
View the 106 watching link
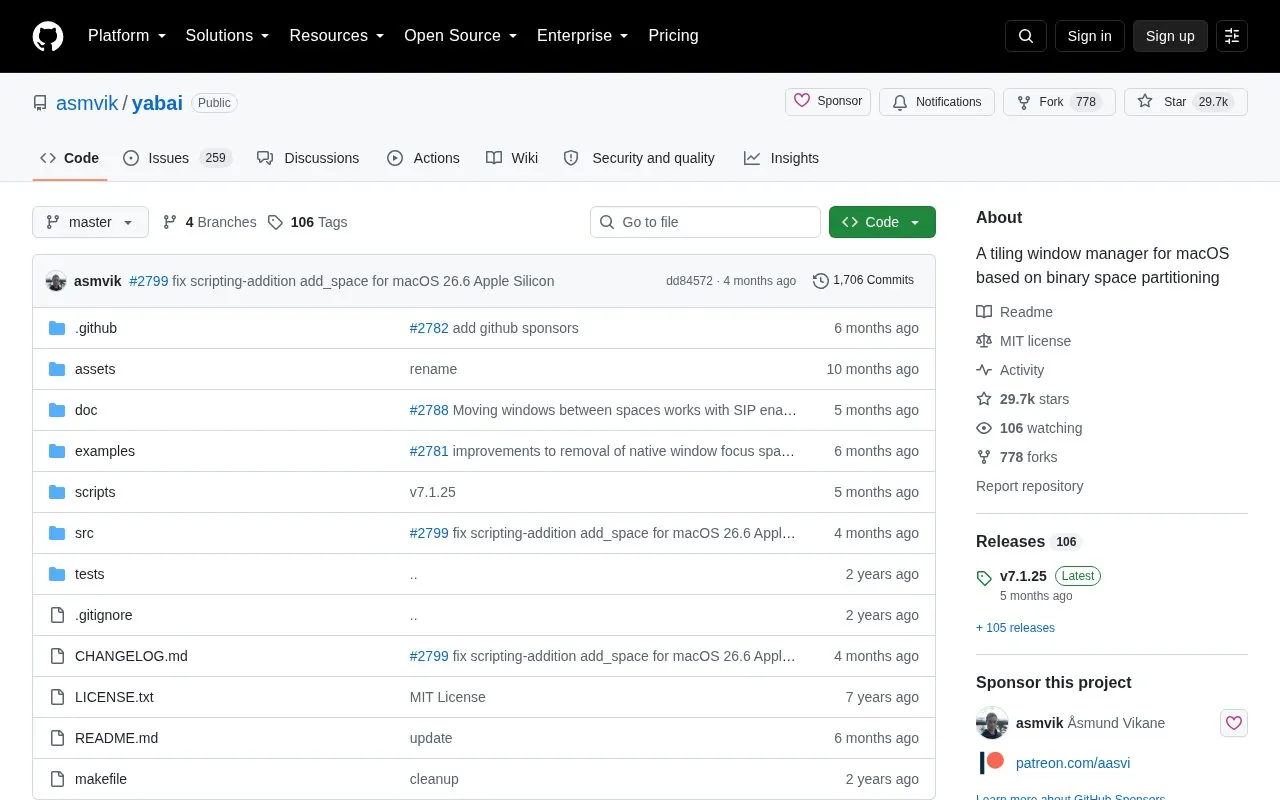pos(1029,428)
